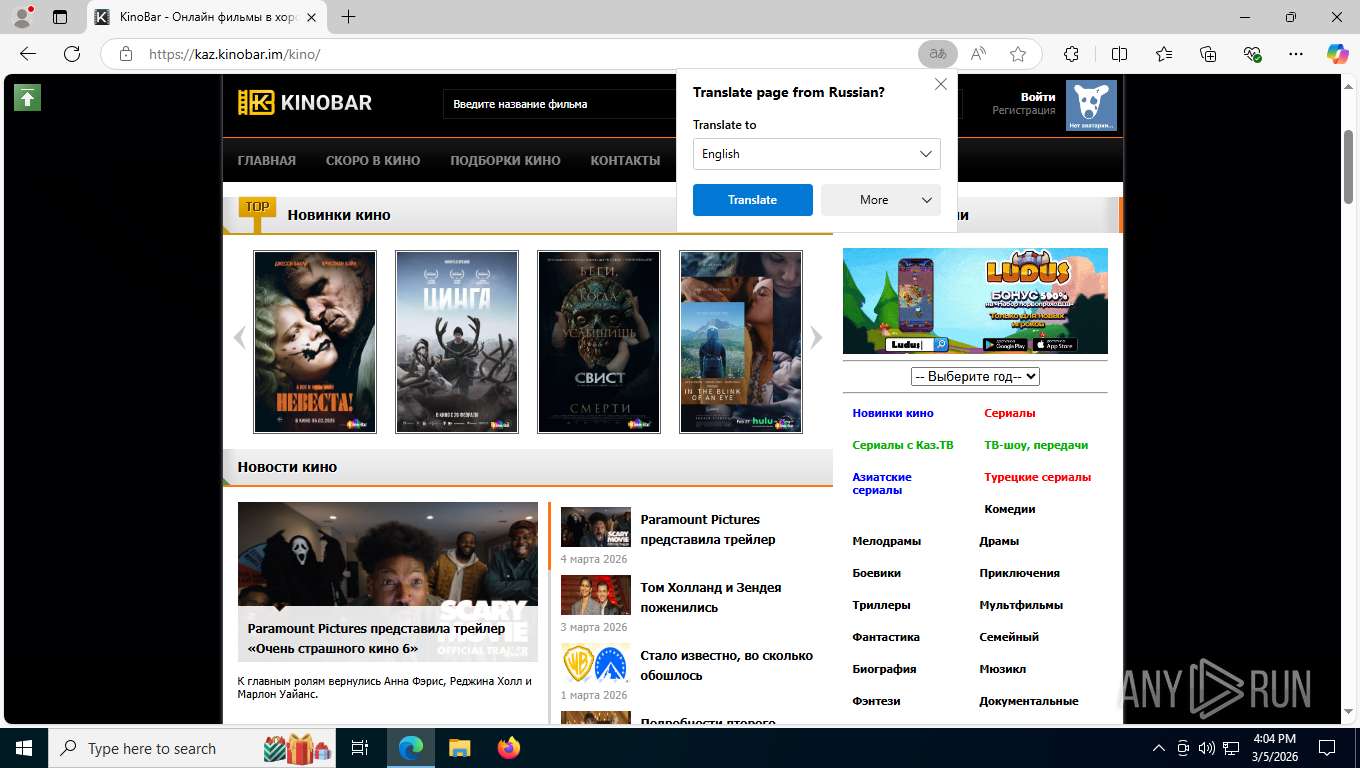Show hidden system tray icons
The width and height of the screenshot is (1360, 768).
[1159, 748]
